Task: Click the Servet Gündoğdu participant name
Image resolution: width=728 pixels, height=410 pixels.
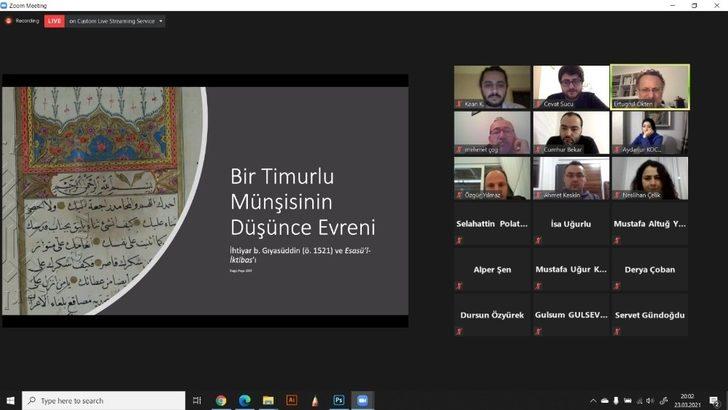Action: 650,315
